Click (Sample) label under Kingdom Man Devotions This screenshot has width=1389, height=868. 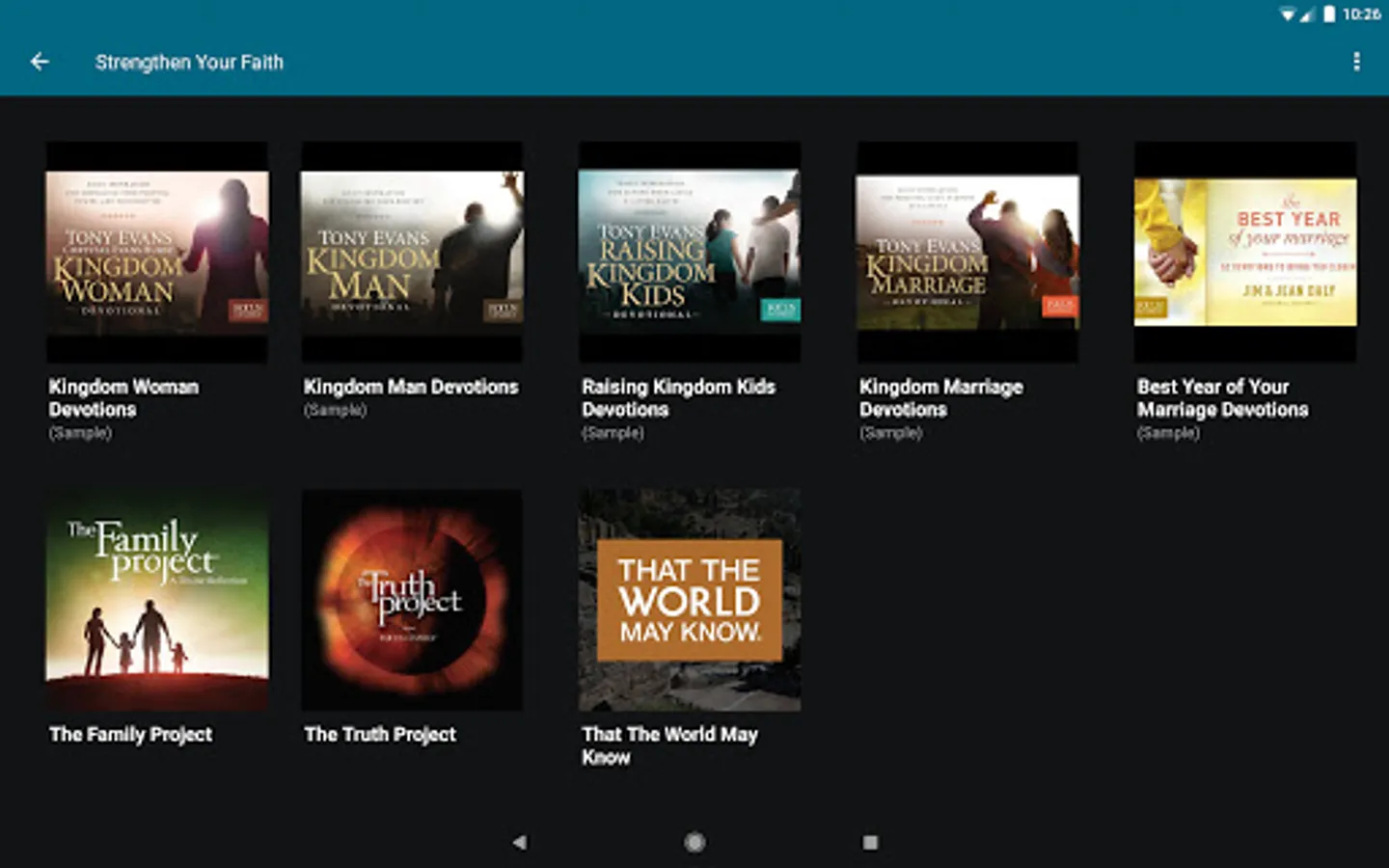coord(335,410)
